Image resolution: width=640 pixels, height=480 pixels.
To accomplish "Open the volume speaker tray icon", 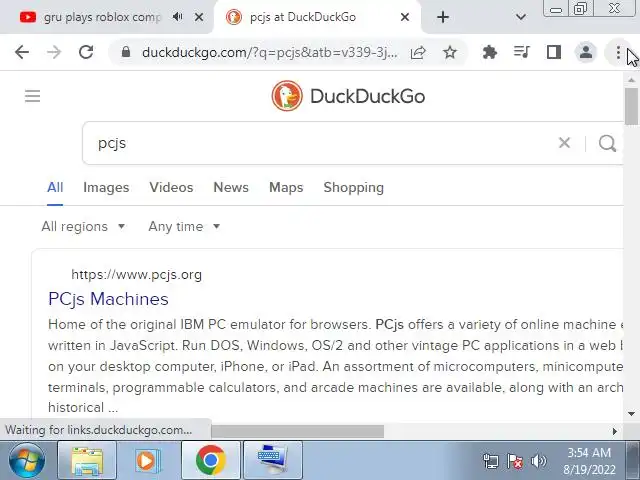I will 539,462.
